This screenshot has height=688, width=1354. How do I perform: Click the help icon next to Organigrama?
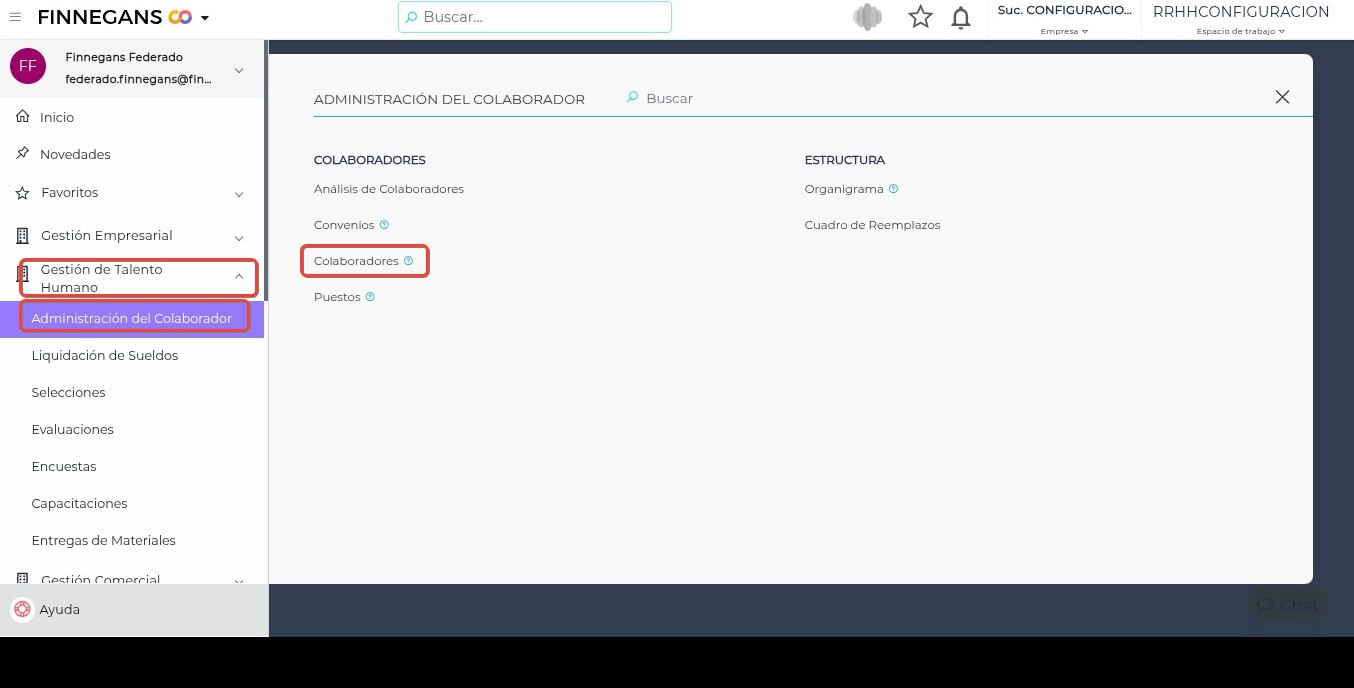click(x=893, y=189)
